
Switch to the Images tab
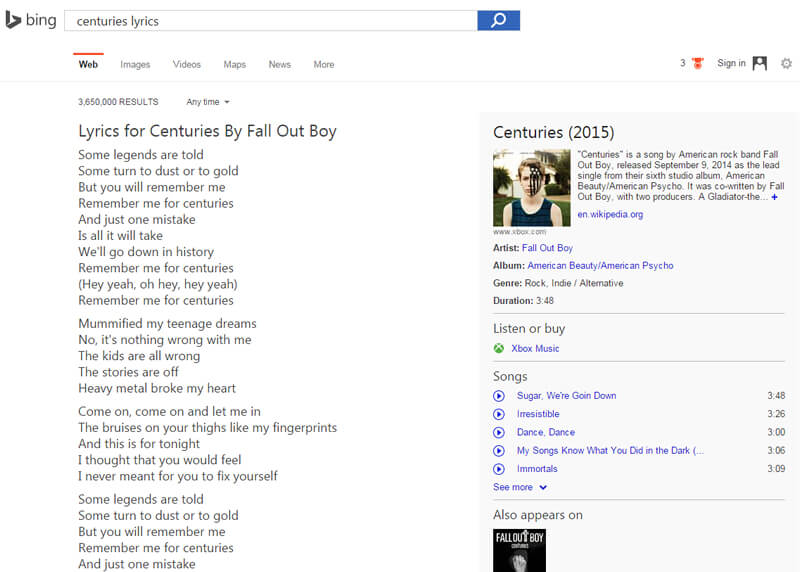135,64
